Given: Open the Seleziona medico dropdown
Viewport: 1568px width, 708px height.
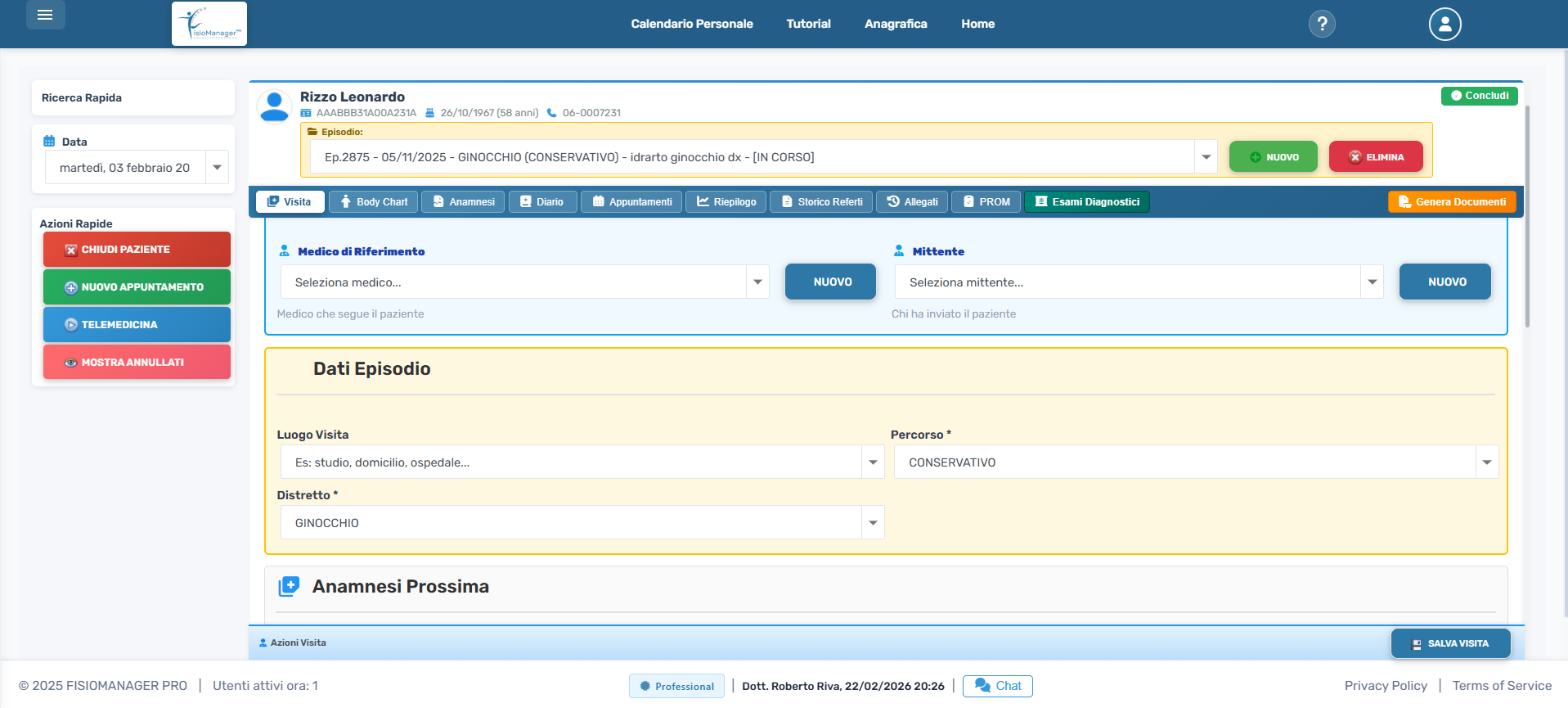Looking at the screenshot, I should click(x=757, y=282).
